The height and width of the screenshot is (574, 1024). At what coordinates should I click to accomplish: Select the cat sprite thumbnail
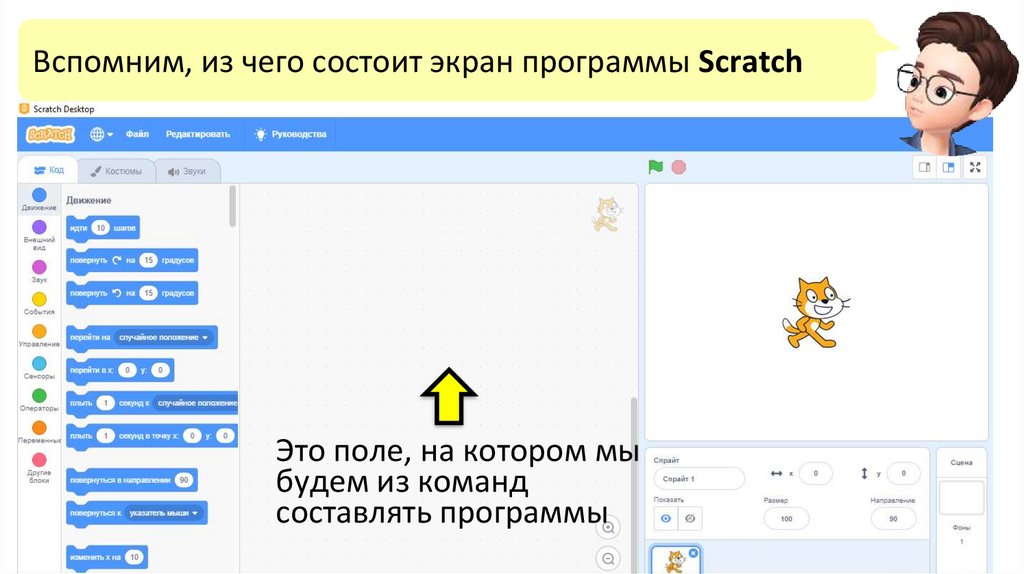(675, 560)
